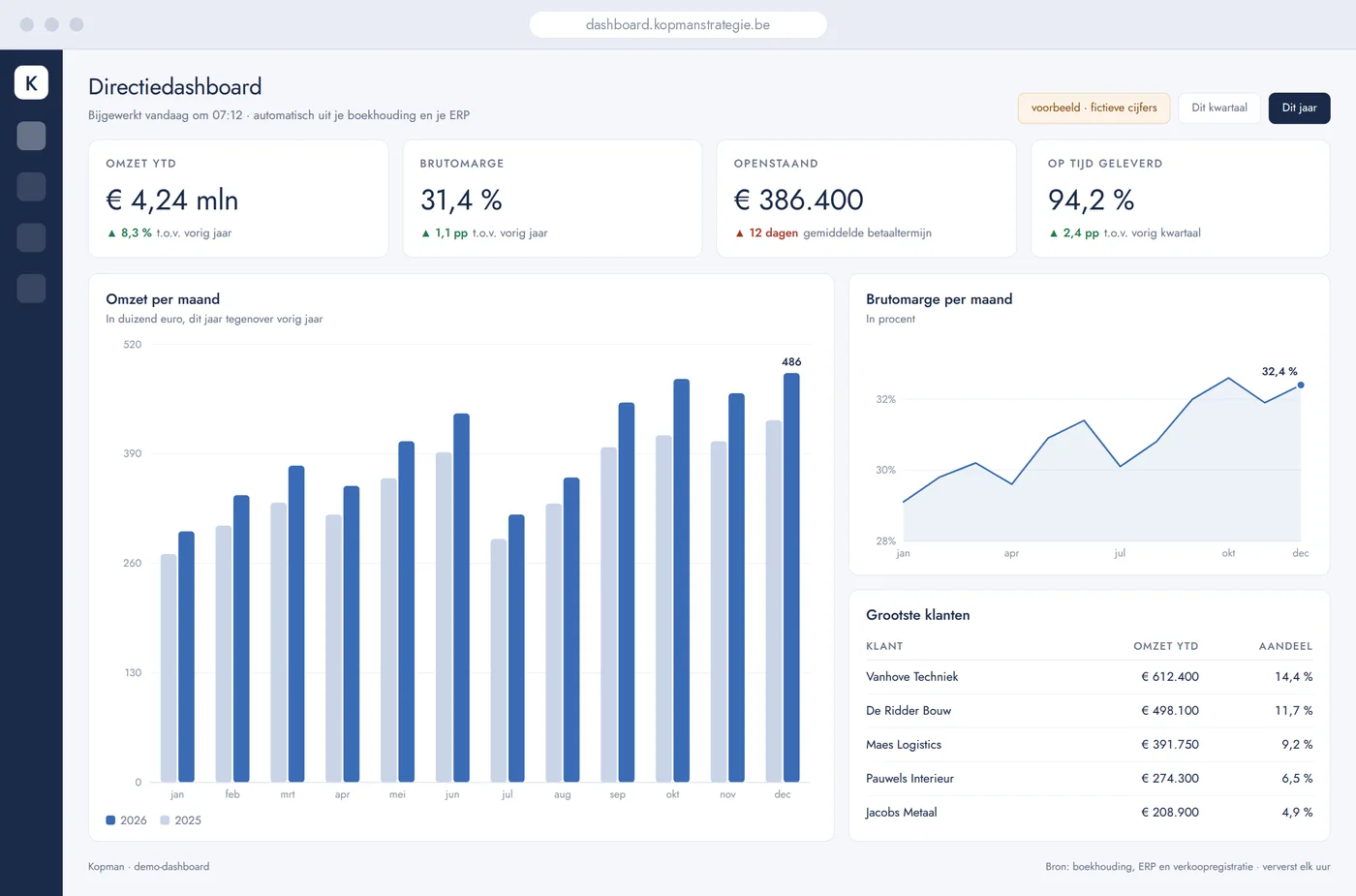Sort by the 'AANDEEL' column header
1356x896 pixels.
tap(1285, 646)
